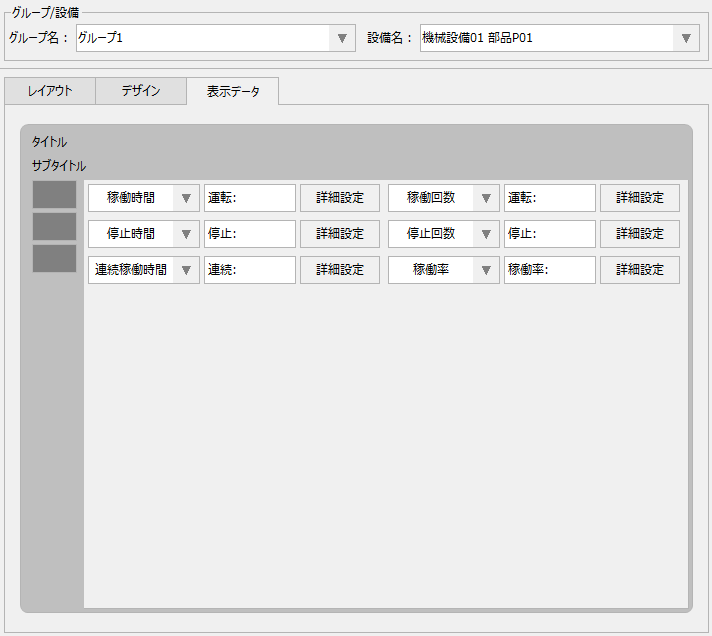Expand the 稼働率 dropdown
712x636 pixels.
pos(444,270)
